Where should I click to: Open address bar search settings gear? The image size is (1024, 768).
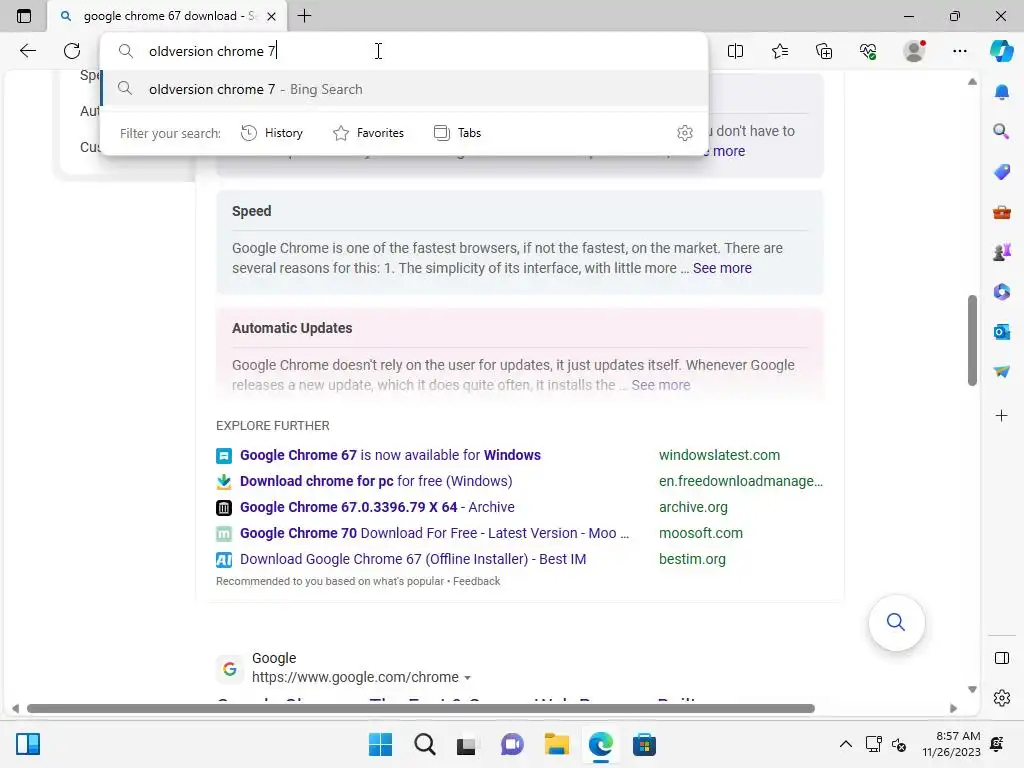pos(684,133)
